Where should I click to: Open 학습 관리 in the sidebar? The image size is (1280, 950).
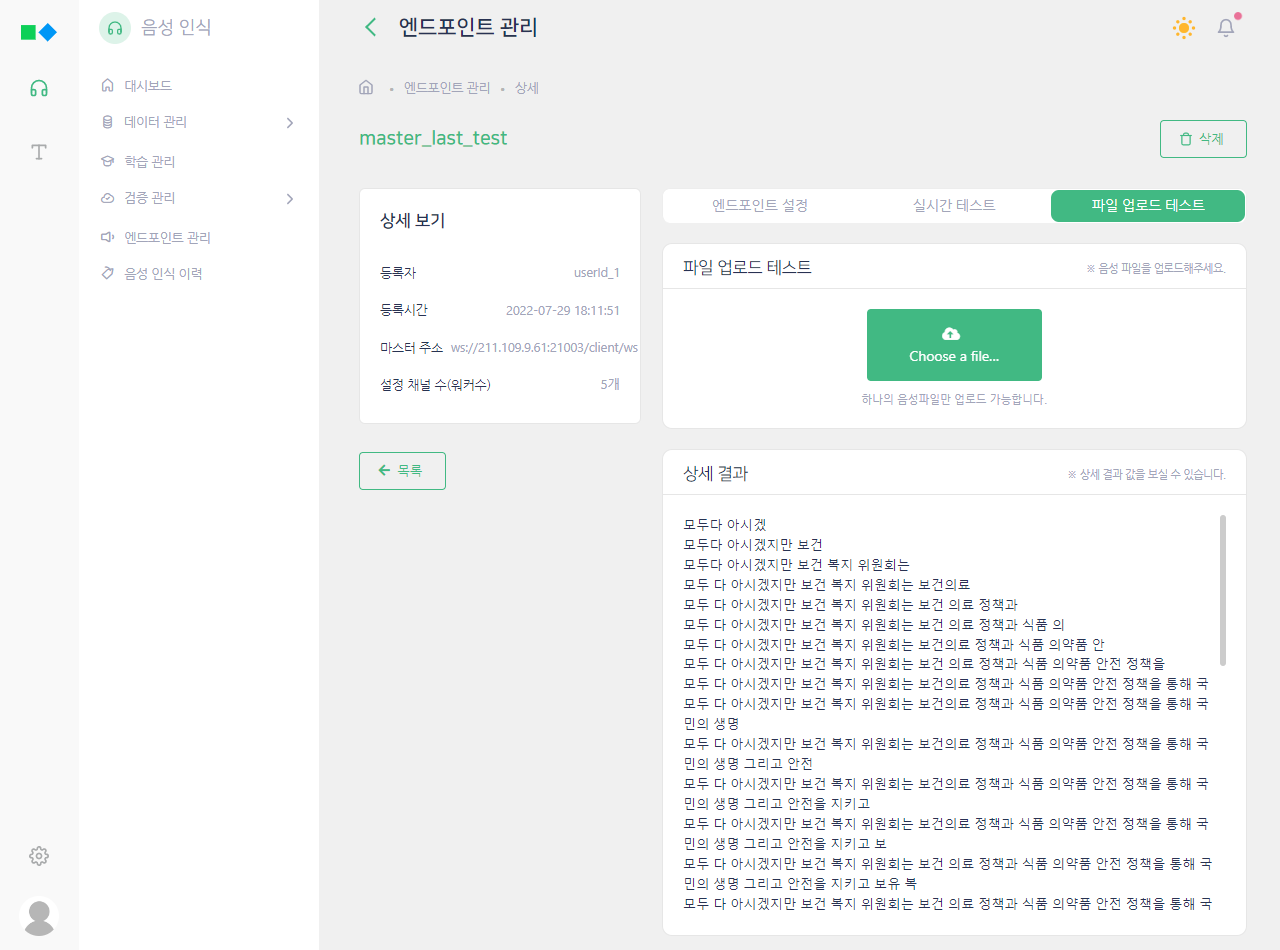149,161
